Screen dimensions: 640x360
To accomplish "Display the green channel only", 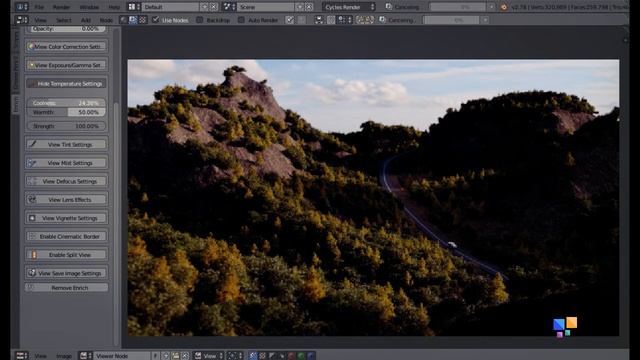I will pyautogui.click(x=301, y=356).
